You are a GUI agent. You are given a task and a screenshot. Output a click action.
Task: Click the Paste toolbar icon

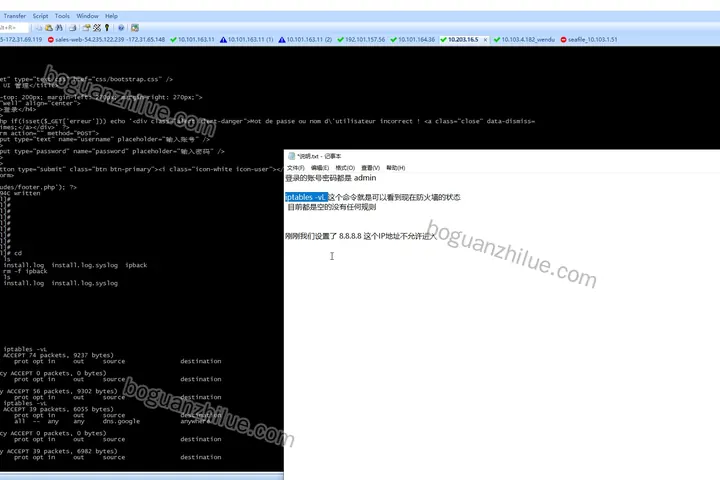click(49, 28)
